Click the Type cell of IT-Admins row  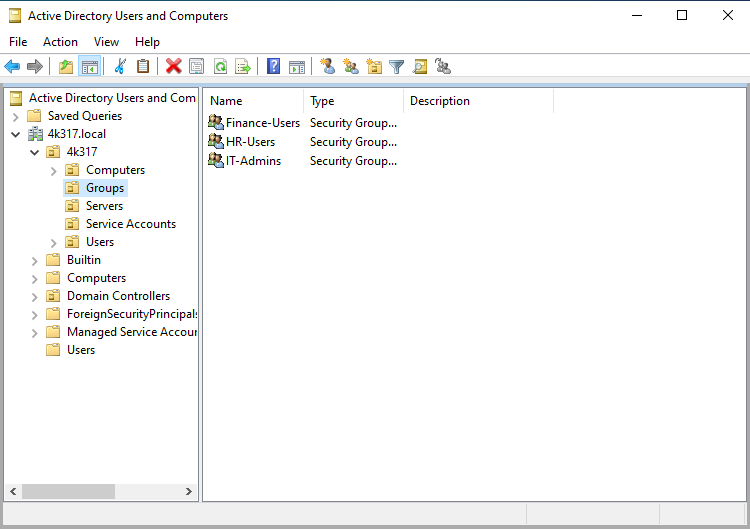tap(353, 161)
